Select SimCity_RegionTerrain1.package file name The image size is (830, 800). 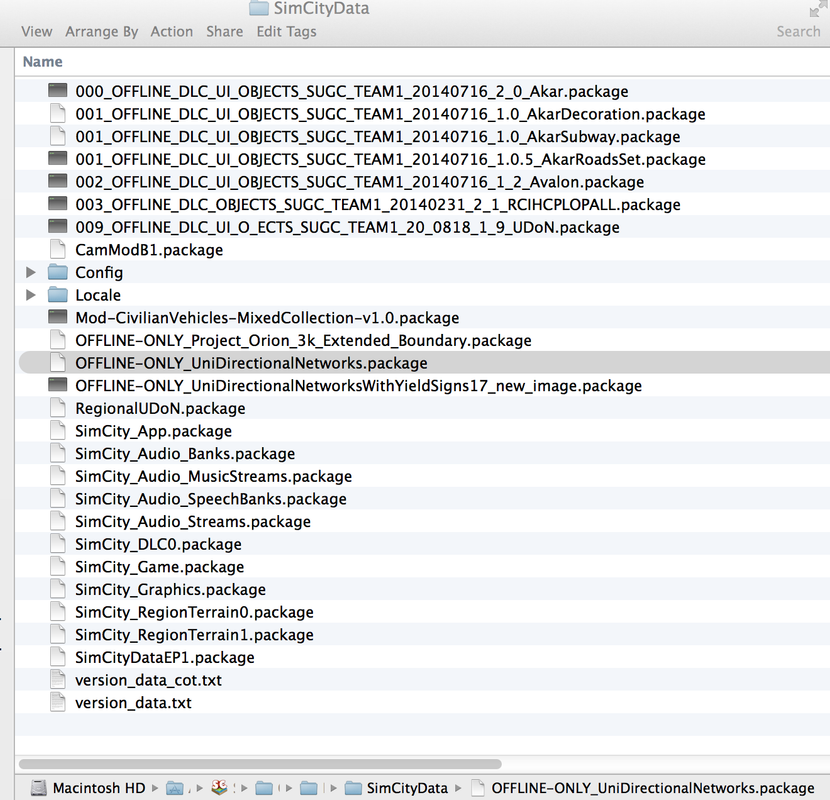pos(194,635)
